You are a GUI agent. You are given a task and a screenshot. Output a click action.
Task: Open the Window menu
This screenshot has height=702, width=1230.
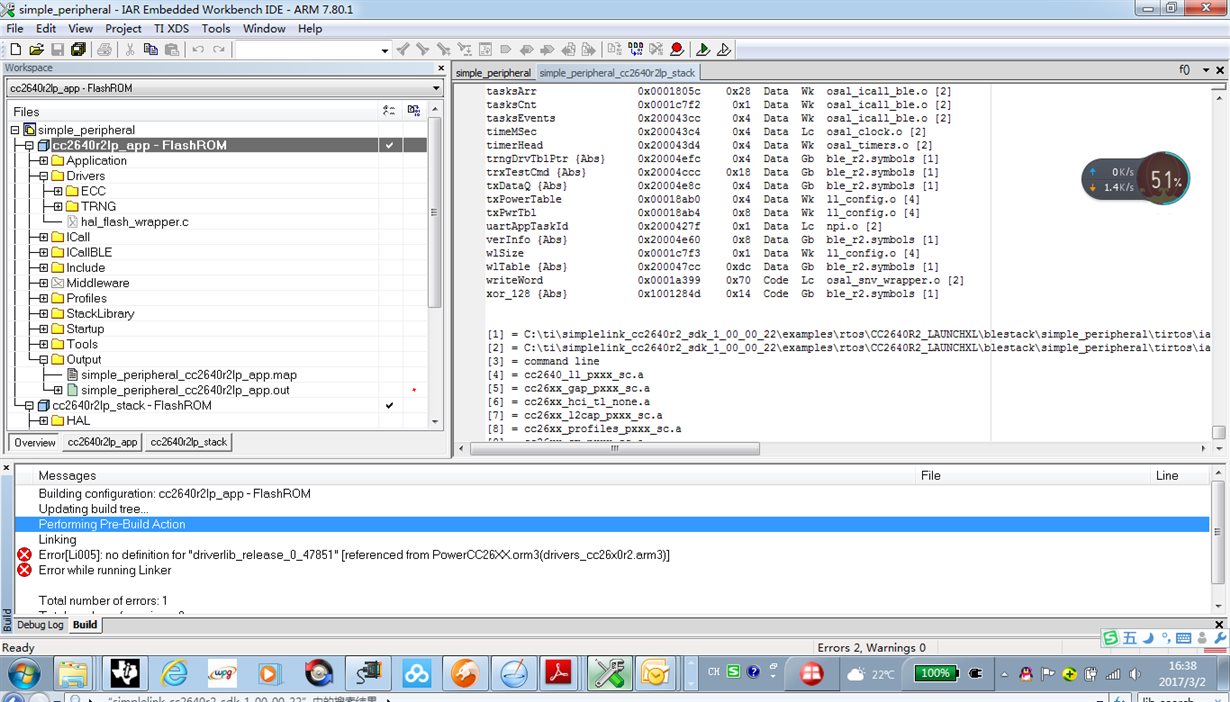(x=264, y=28)
